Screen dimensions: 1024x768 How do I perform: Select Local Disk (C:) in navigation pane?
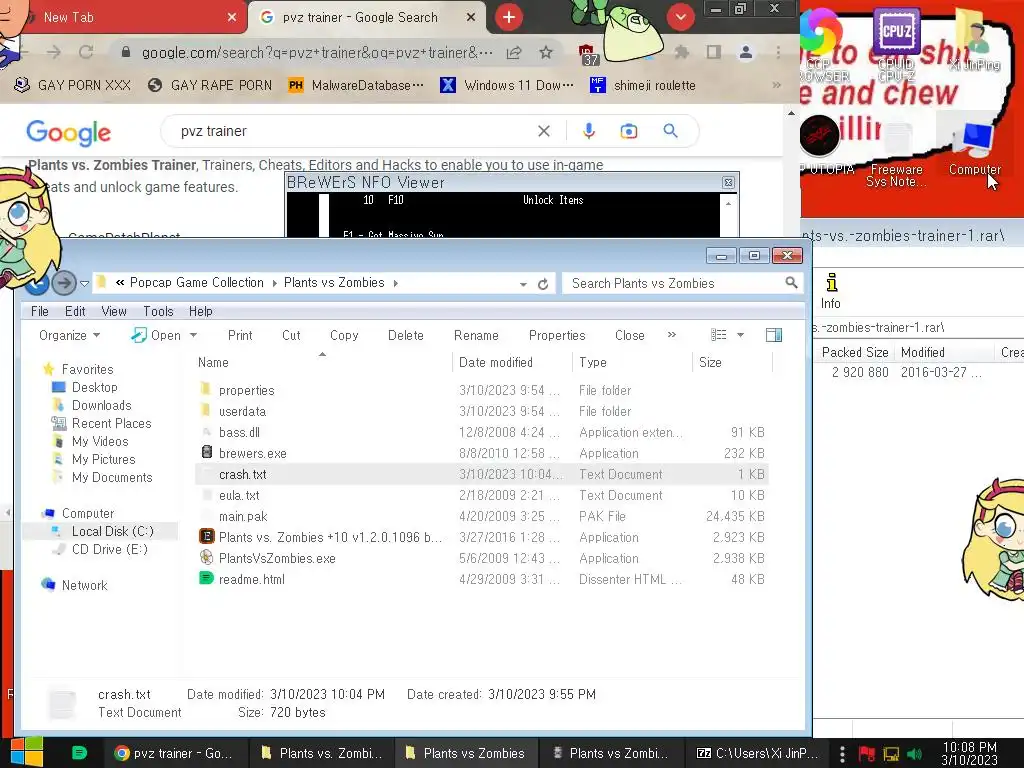[x=112, y=532]
